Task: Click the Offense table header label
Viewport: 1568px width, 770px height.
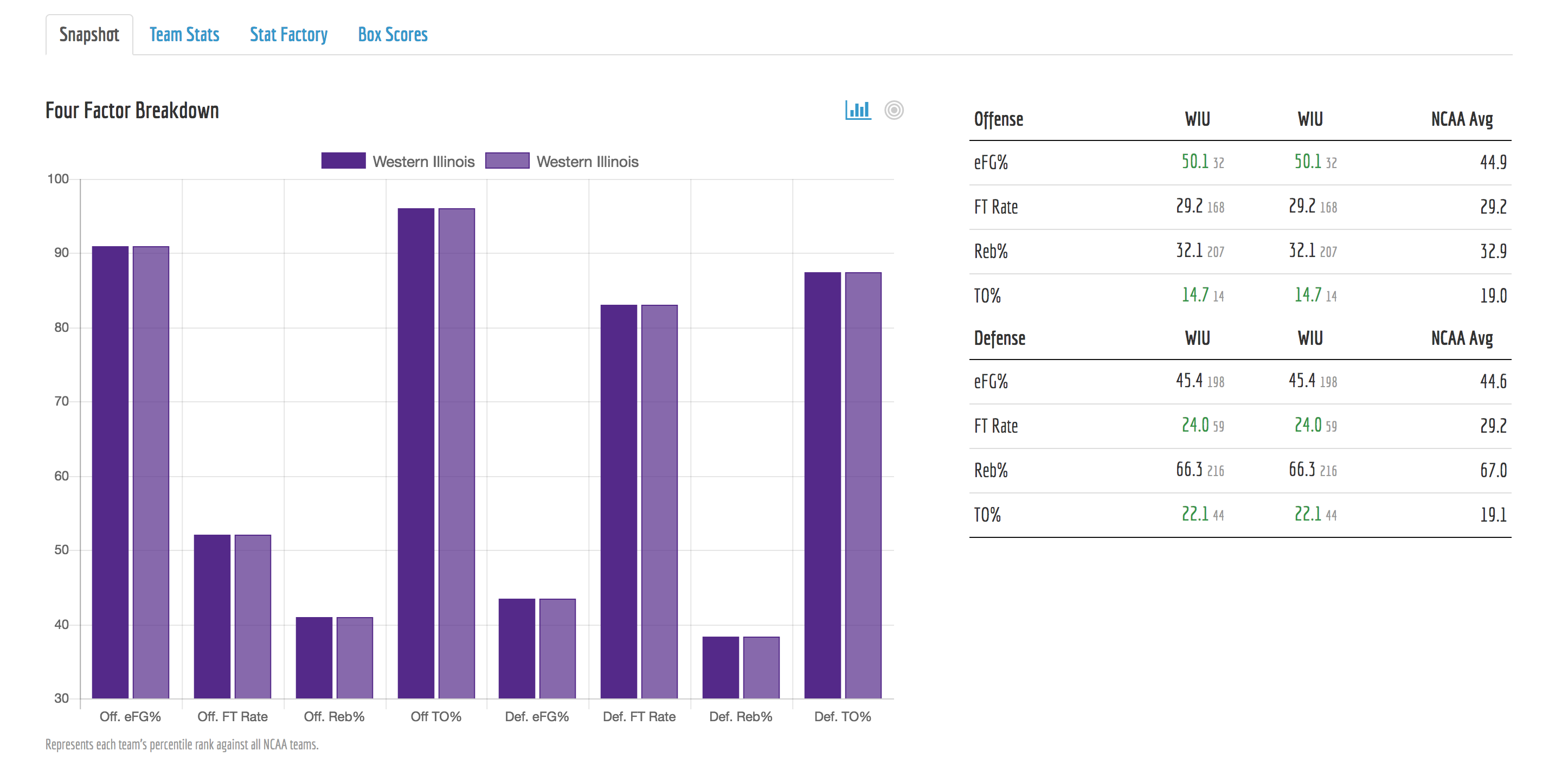Action: (x=998, y=119)
